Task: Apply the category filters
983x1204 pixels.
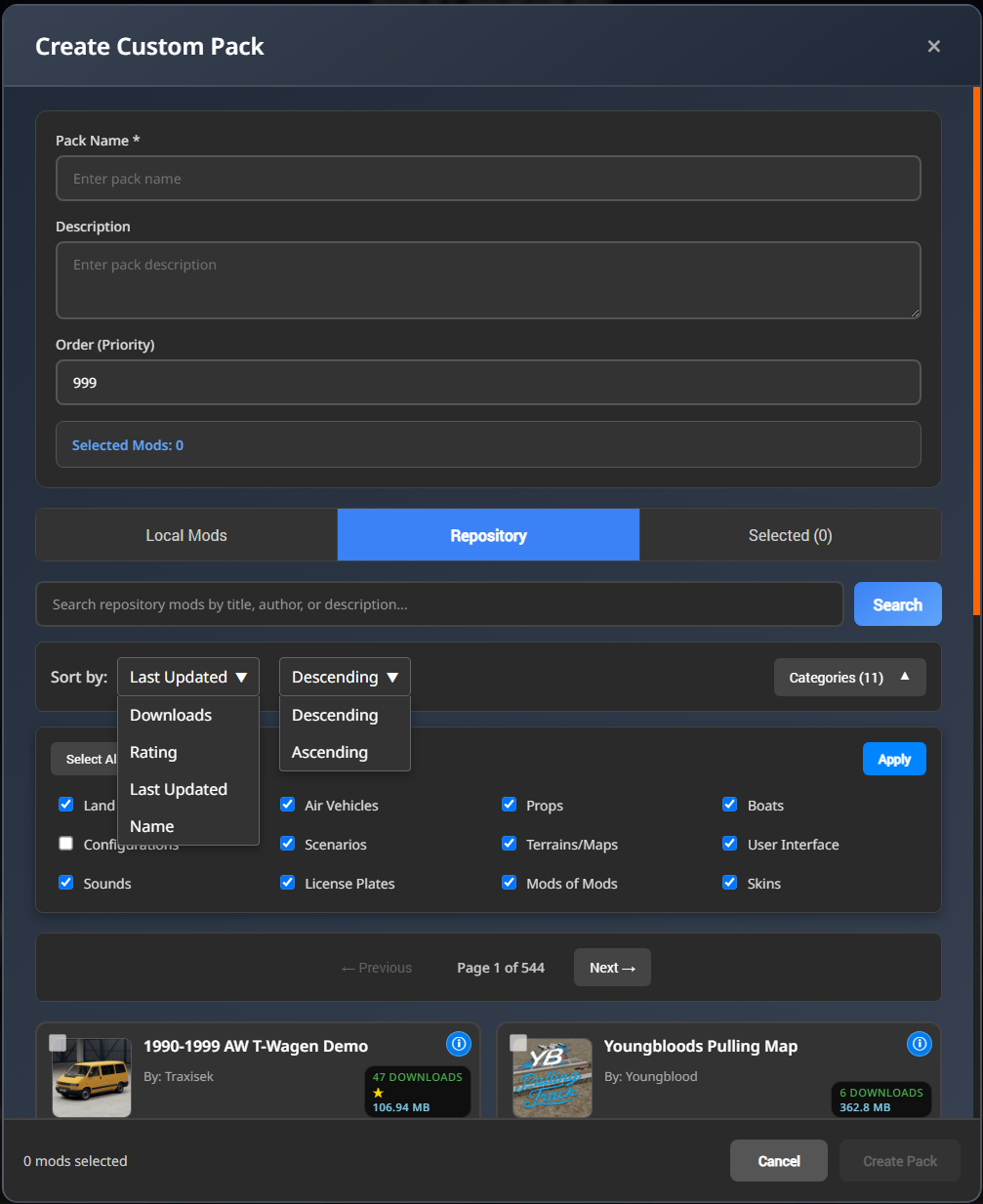Action: (894, 759)
